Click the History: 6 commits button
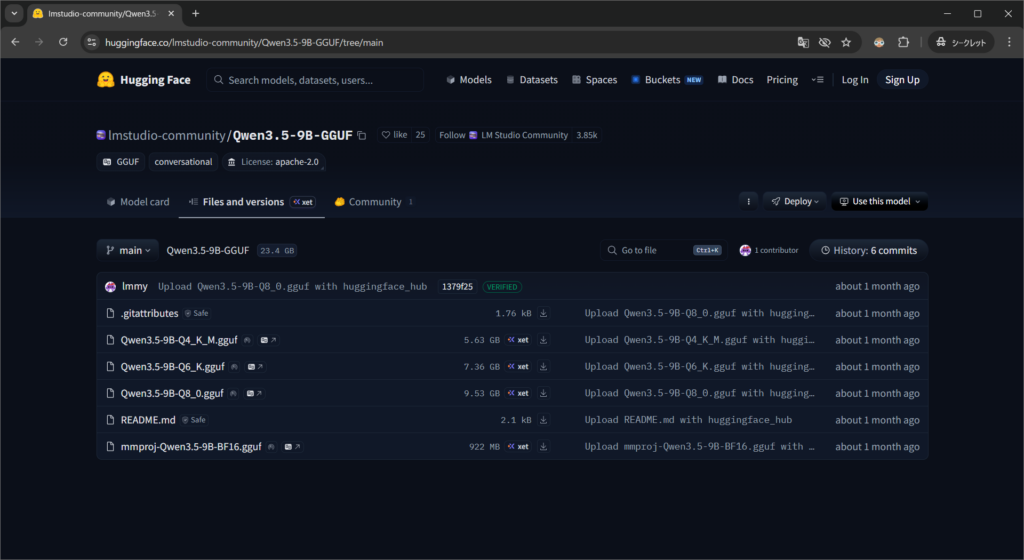This screenshot has height=560, width=1024. (x=868, y=251)
